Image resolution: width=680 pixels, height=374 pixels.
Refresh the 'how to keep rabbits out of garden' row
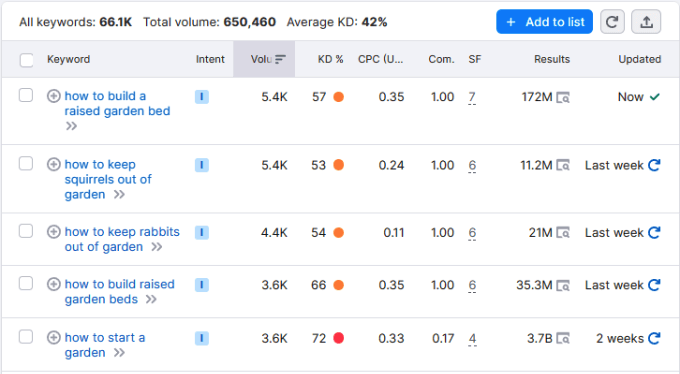(x=654, y=233)
